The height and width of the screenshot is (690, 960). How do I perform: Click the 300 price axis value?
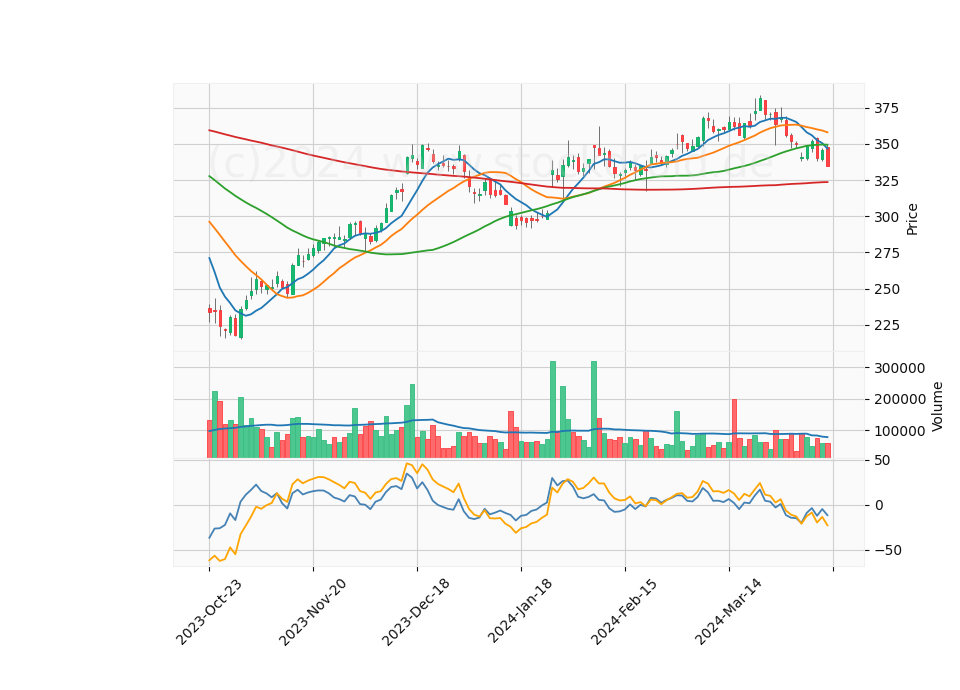click(x=887, y=217)
